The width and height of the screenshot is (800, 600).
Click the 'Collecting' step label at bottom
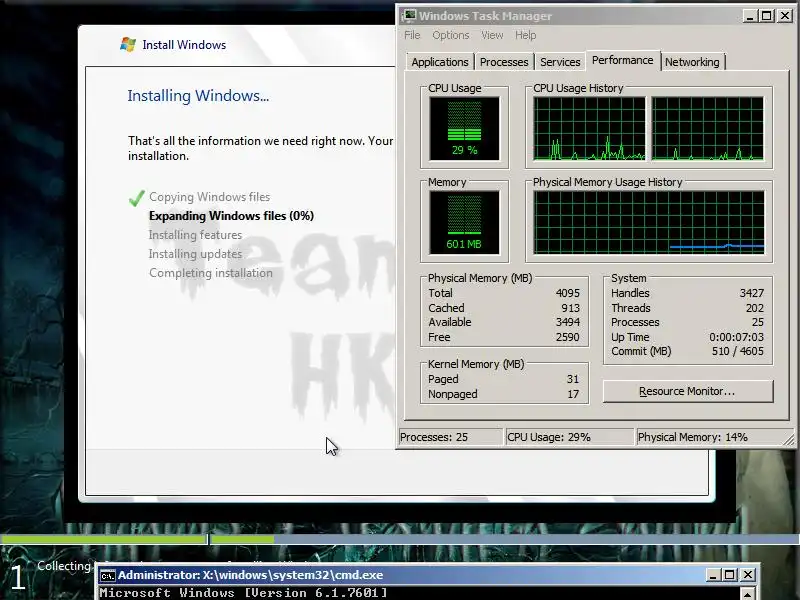click(x=64, y=566)
